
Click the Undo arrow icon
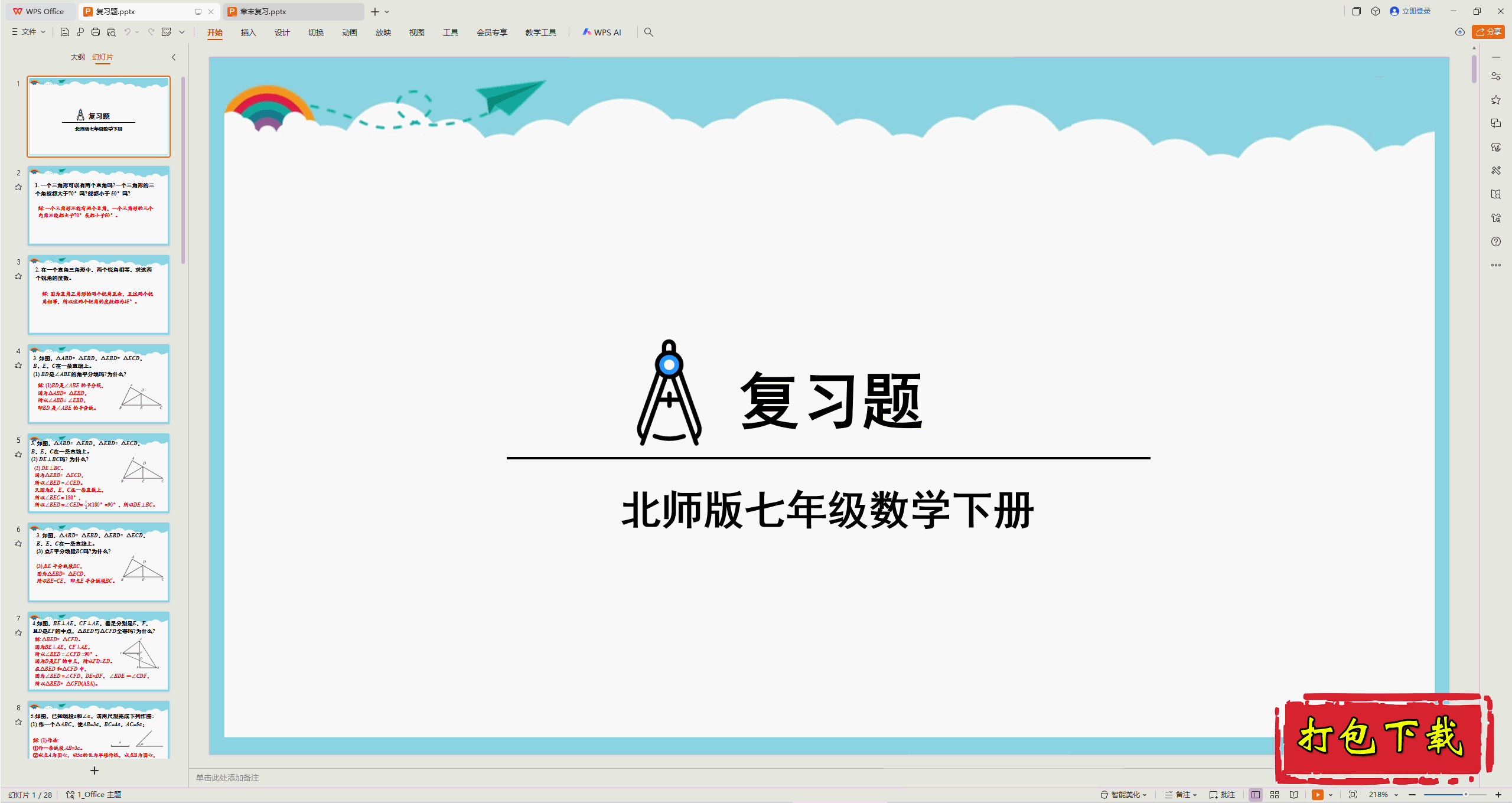tap(127, 32)
